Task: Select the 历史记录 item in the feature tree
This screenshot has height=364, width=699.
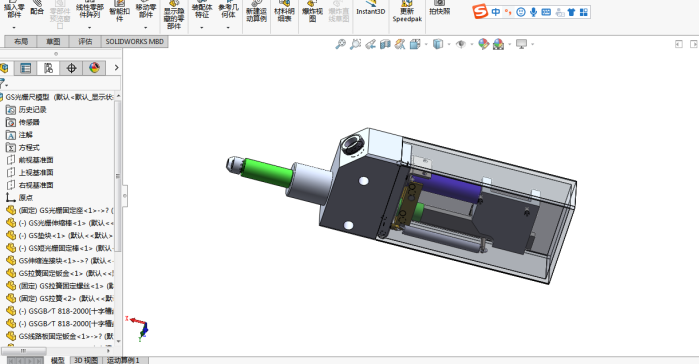Action: tap(32, 110)
